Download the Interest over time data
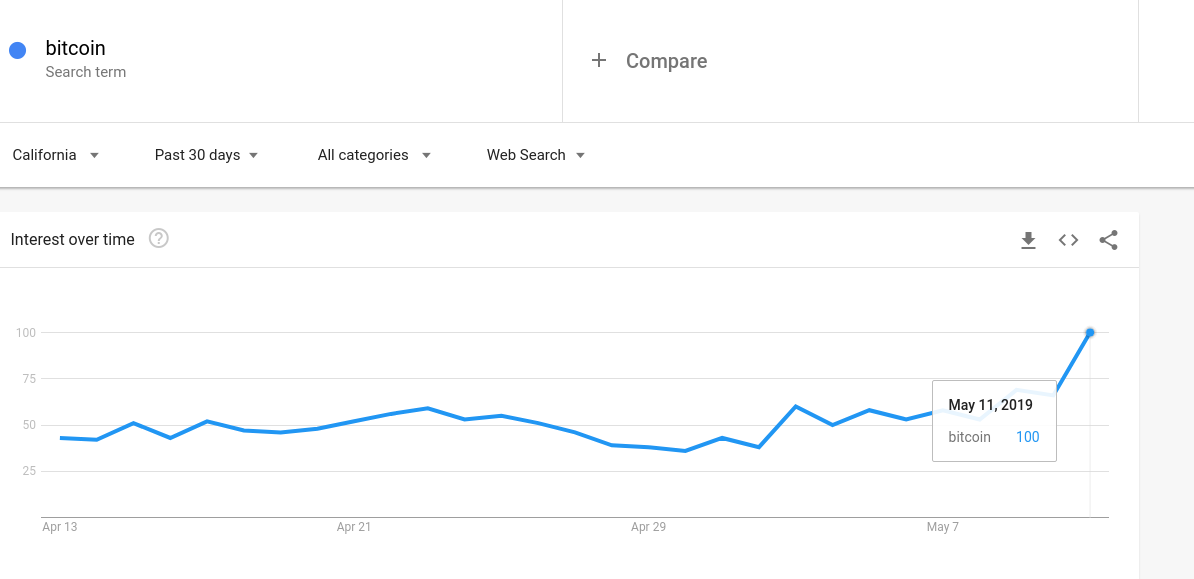 pos(1028,240)
